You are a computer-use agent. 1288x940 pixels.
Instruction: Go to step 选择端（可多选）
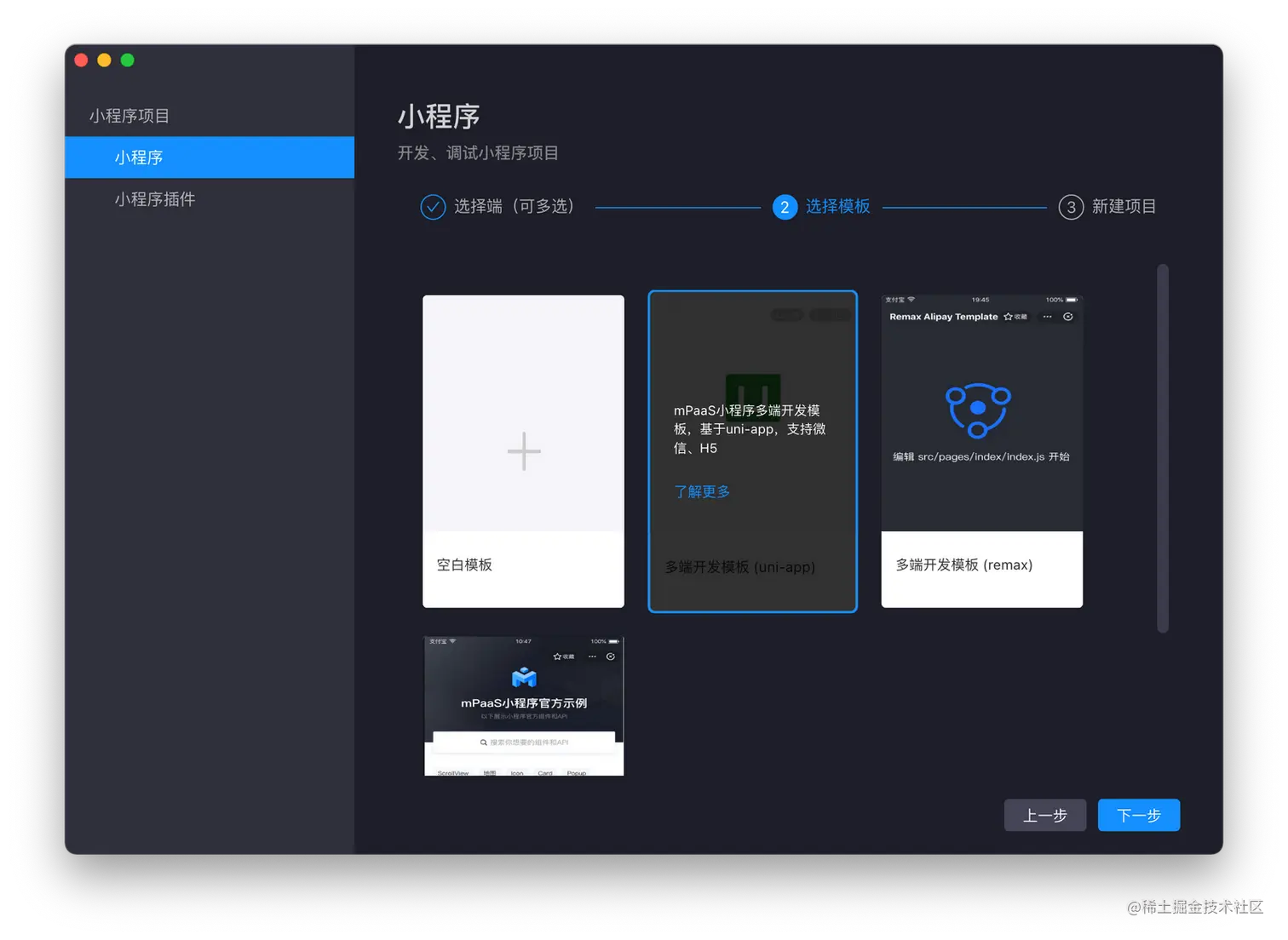point(514,207)
